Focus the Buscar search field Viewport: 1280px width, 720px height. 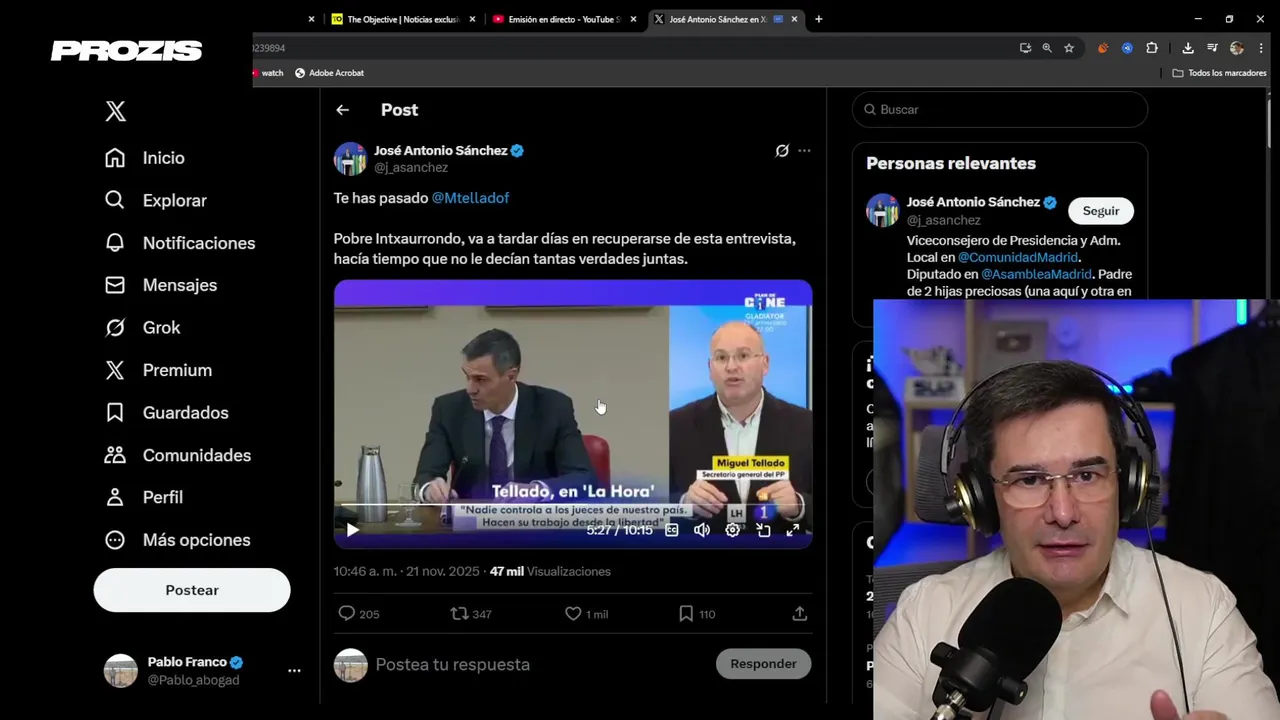coord(1000,109)
